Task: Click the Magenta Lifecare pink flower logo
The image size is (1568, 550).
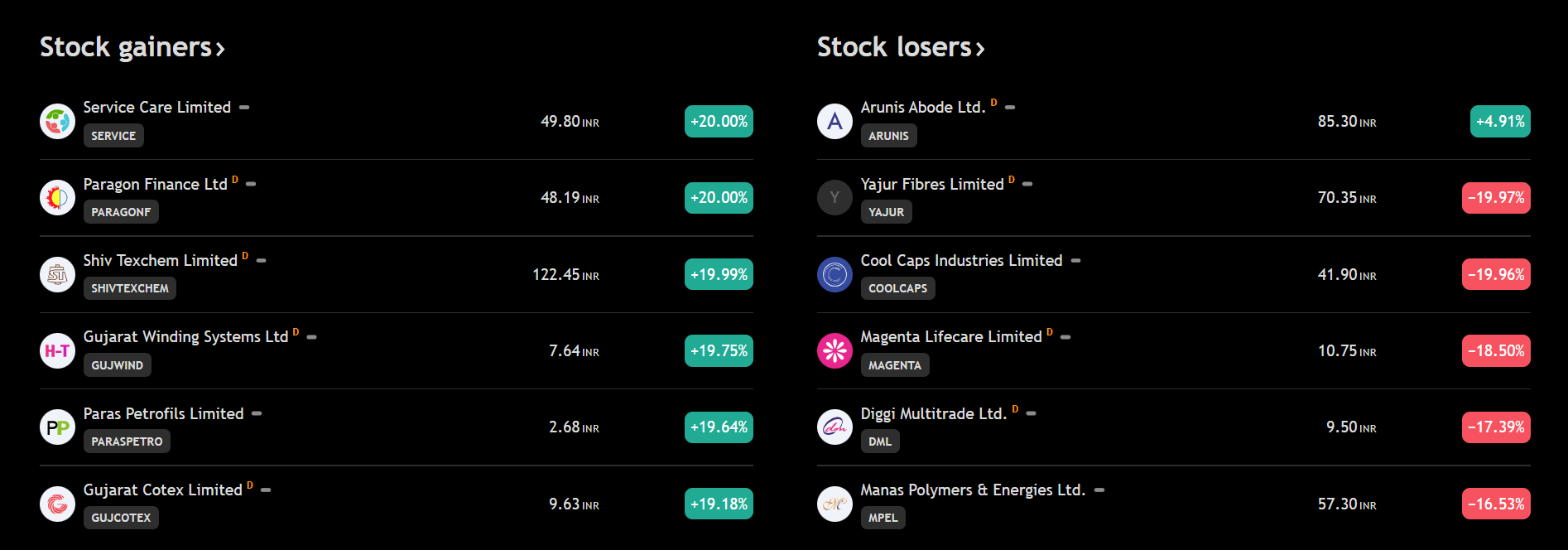Action: (835, 351)
